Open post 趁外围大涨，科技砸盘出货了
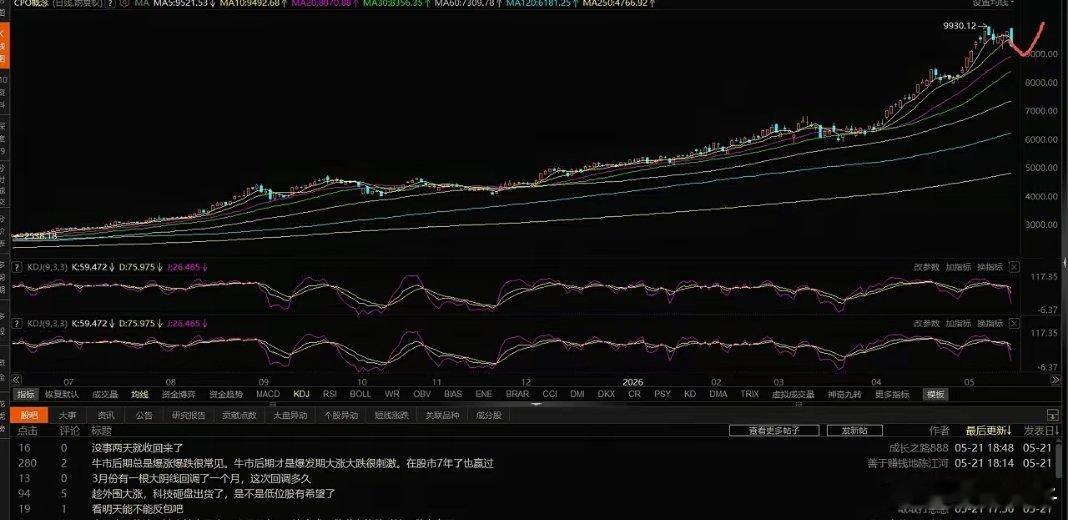Image resolution: width=1068 pixels, height=520 pixels. (213, 493)
